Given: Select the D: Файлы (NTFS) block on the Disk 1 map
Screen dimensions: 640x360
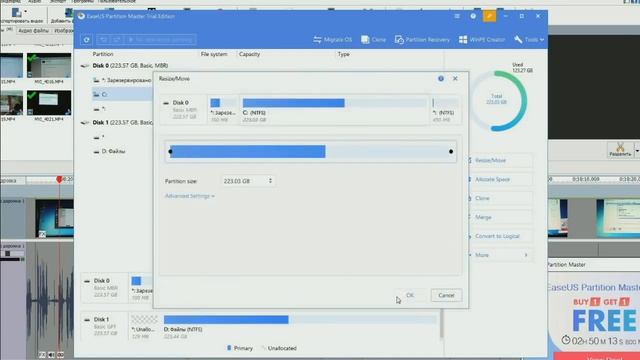Looking at the screenshot, I should pos(300,327).
